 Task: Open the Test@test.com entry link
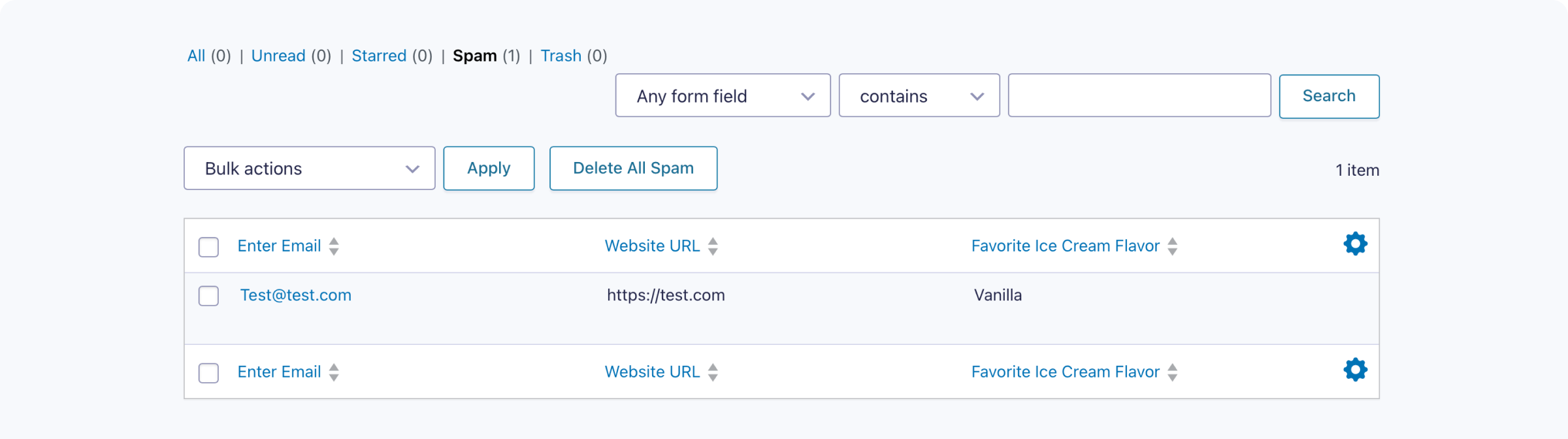tap(296, 295)
